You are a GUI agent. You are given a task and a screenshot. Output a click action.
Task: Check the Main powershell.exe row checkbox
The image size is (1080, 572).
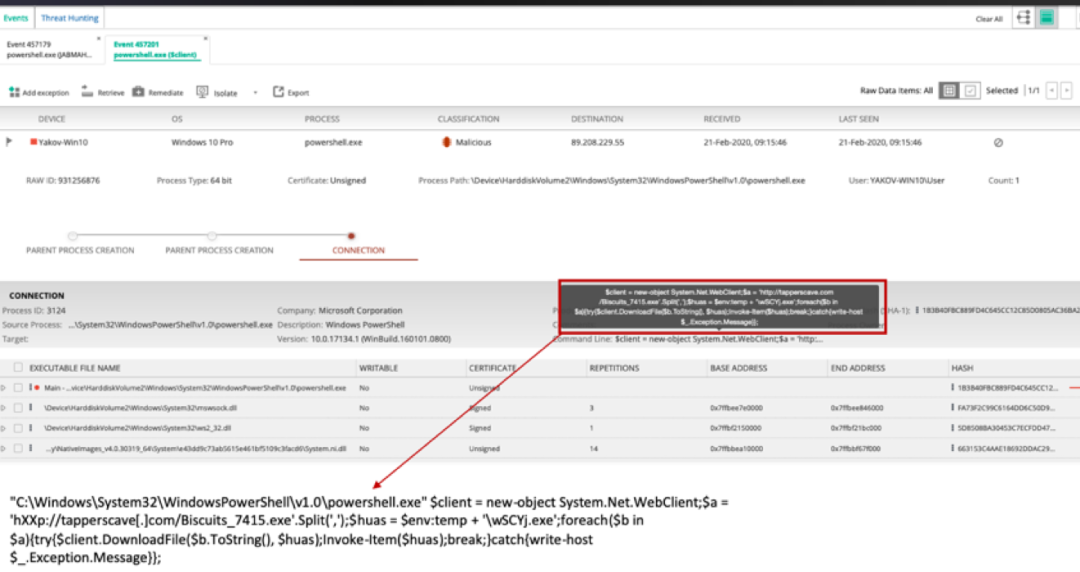(18, 388)
